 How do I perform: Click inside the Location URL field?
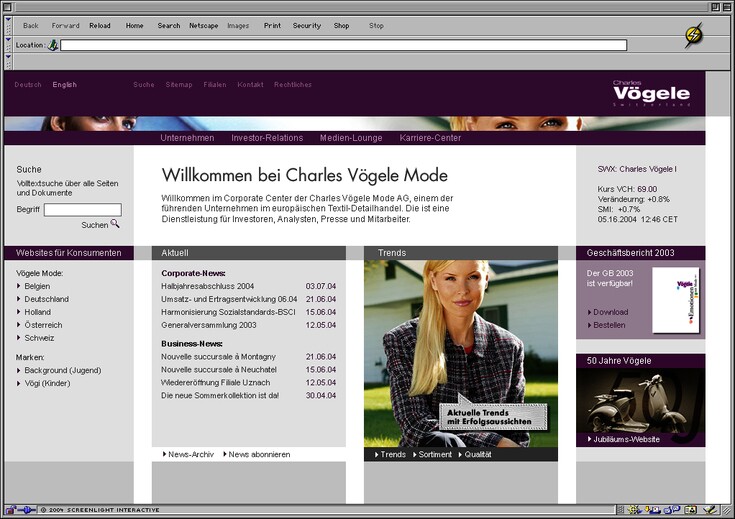click(344, 45)
